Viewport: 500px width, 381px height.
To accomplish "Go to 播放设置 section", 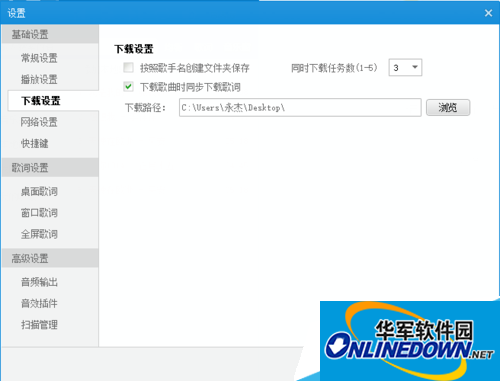I will coord(39,79).
